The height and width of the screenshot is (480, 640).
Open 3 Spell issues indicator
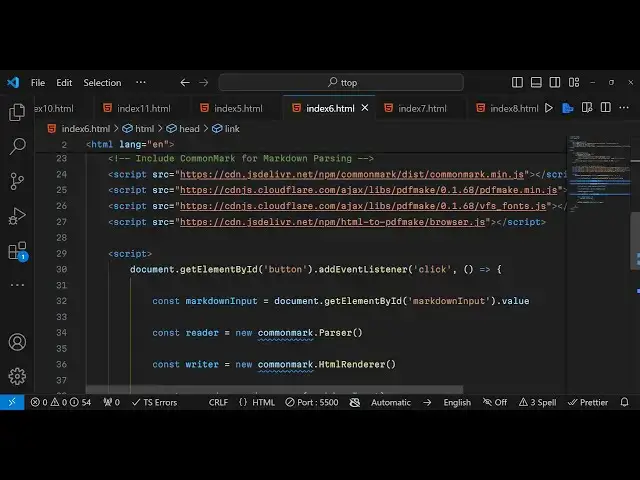[x=538, y=402]
